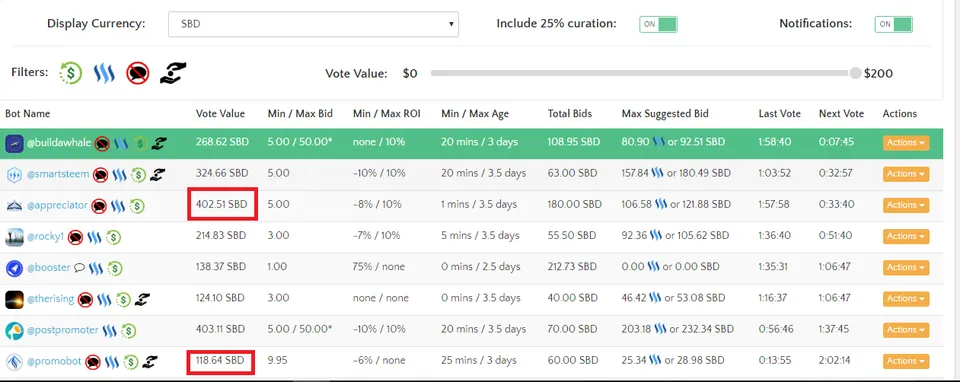Open the @smartsteem bot link
Screen dimensions: 960x382
click(59, 174)
